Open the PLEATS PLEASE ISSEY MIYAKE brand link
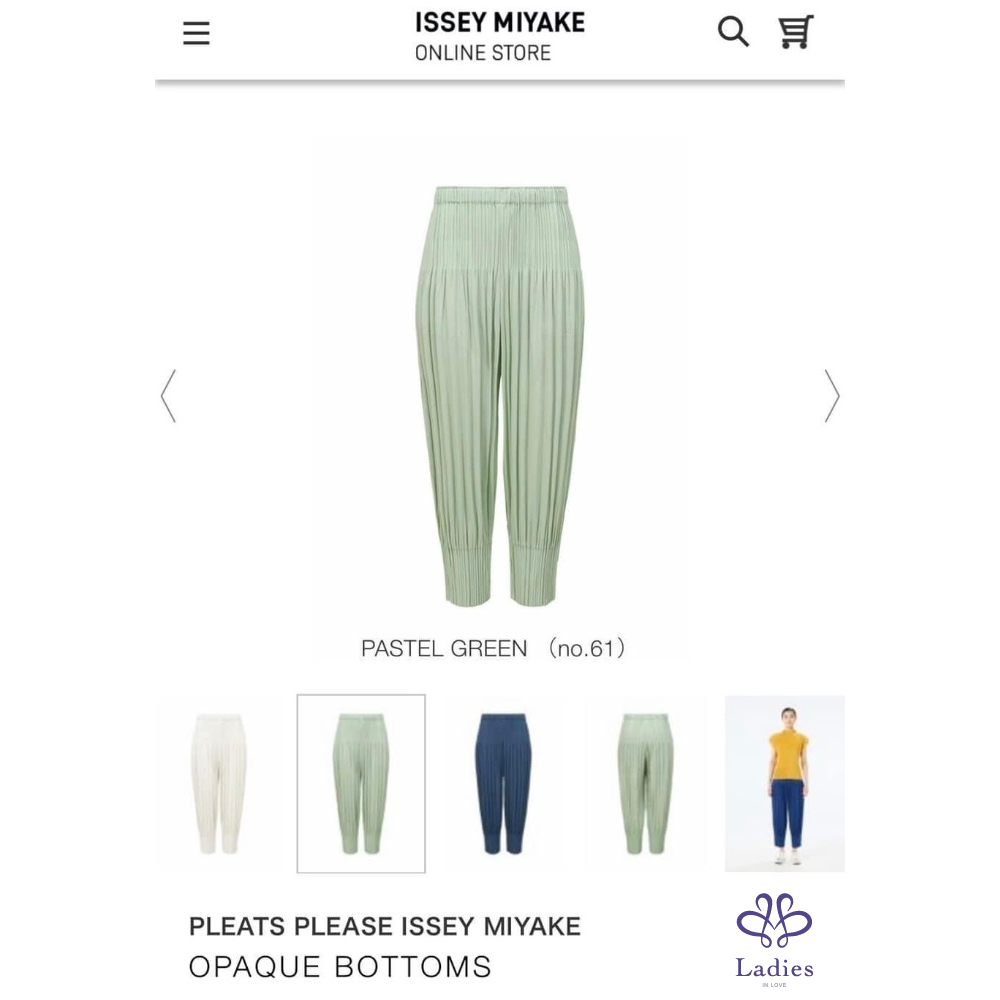The width and height of the screenshot is (1000, 1000). pyautogui.click(x=385, y=926)
